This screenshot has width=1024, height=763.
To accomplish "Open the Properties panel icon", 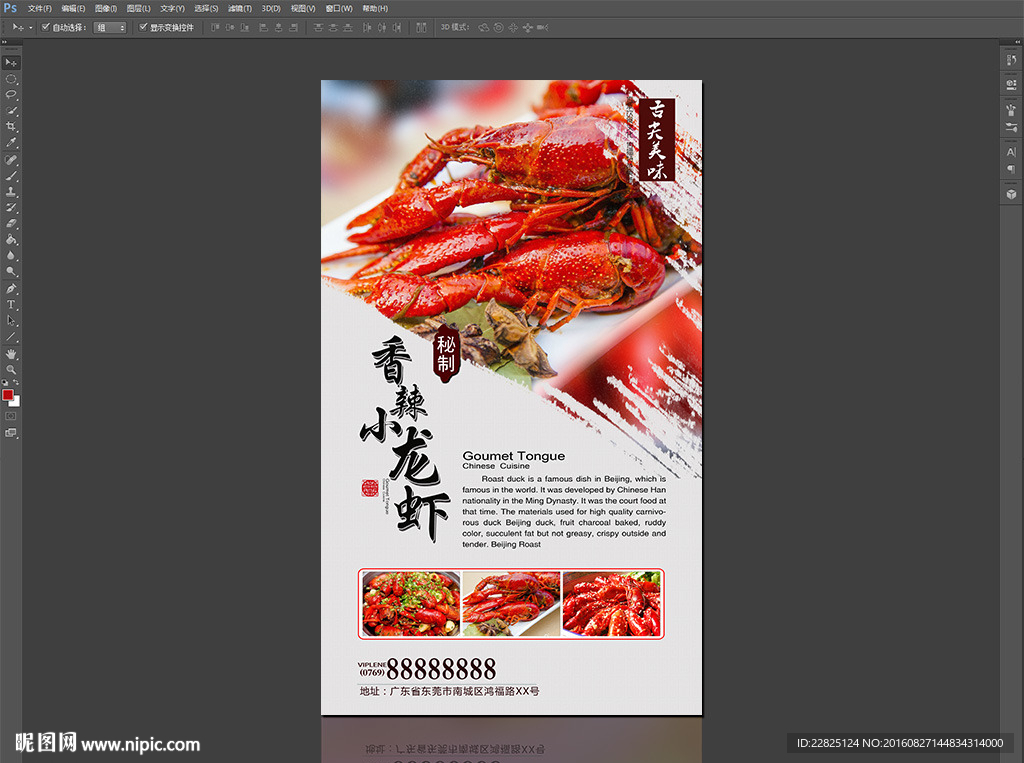I will [1011, 84].
